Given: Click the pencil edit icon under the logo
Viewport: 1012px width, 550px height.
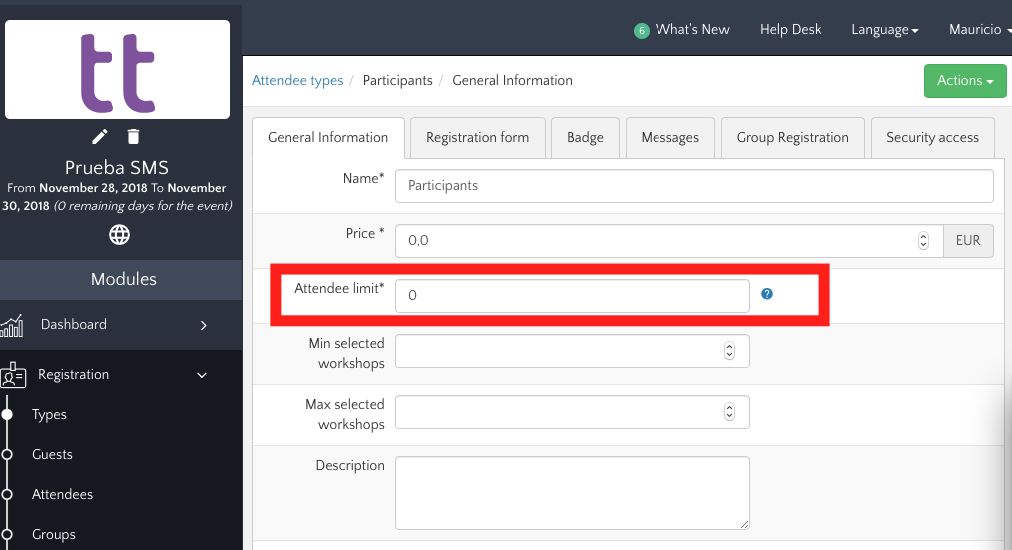Looking at the screenshot, I should click(100, 137).
